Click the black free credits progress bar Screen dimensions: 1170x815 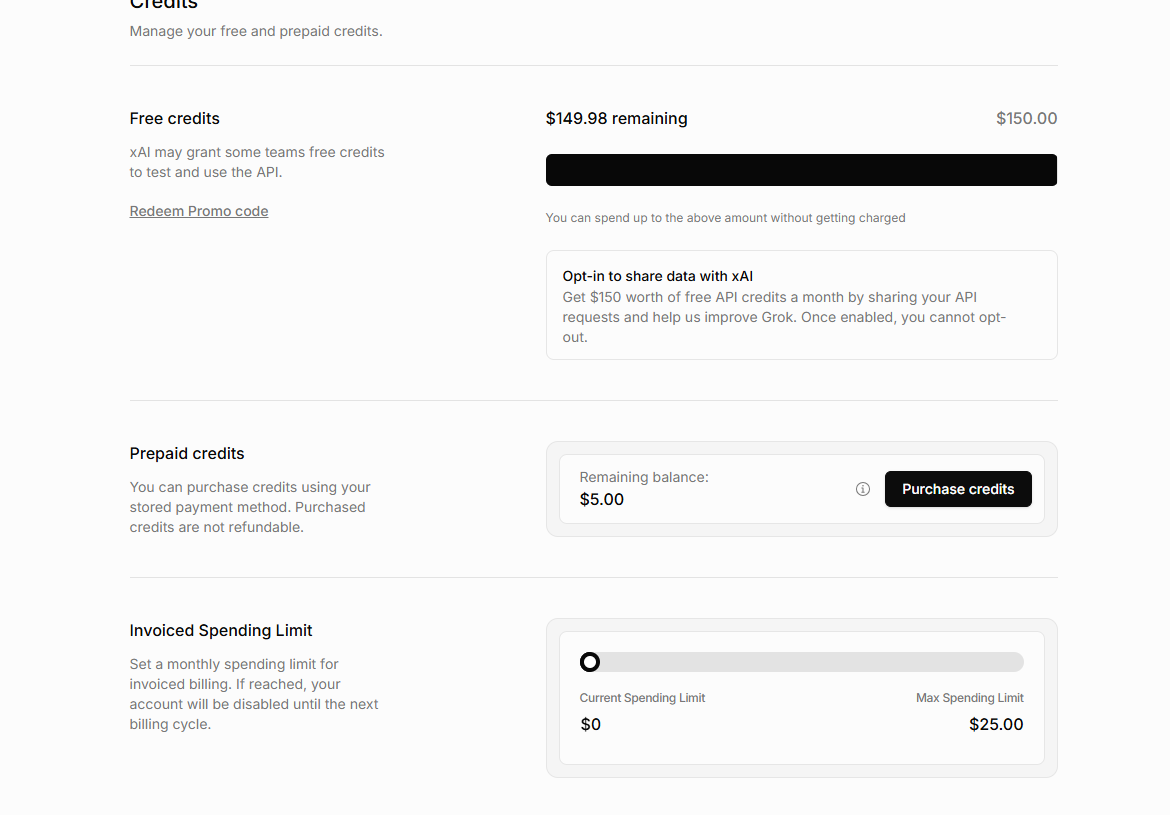(801, 170)
